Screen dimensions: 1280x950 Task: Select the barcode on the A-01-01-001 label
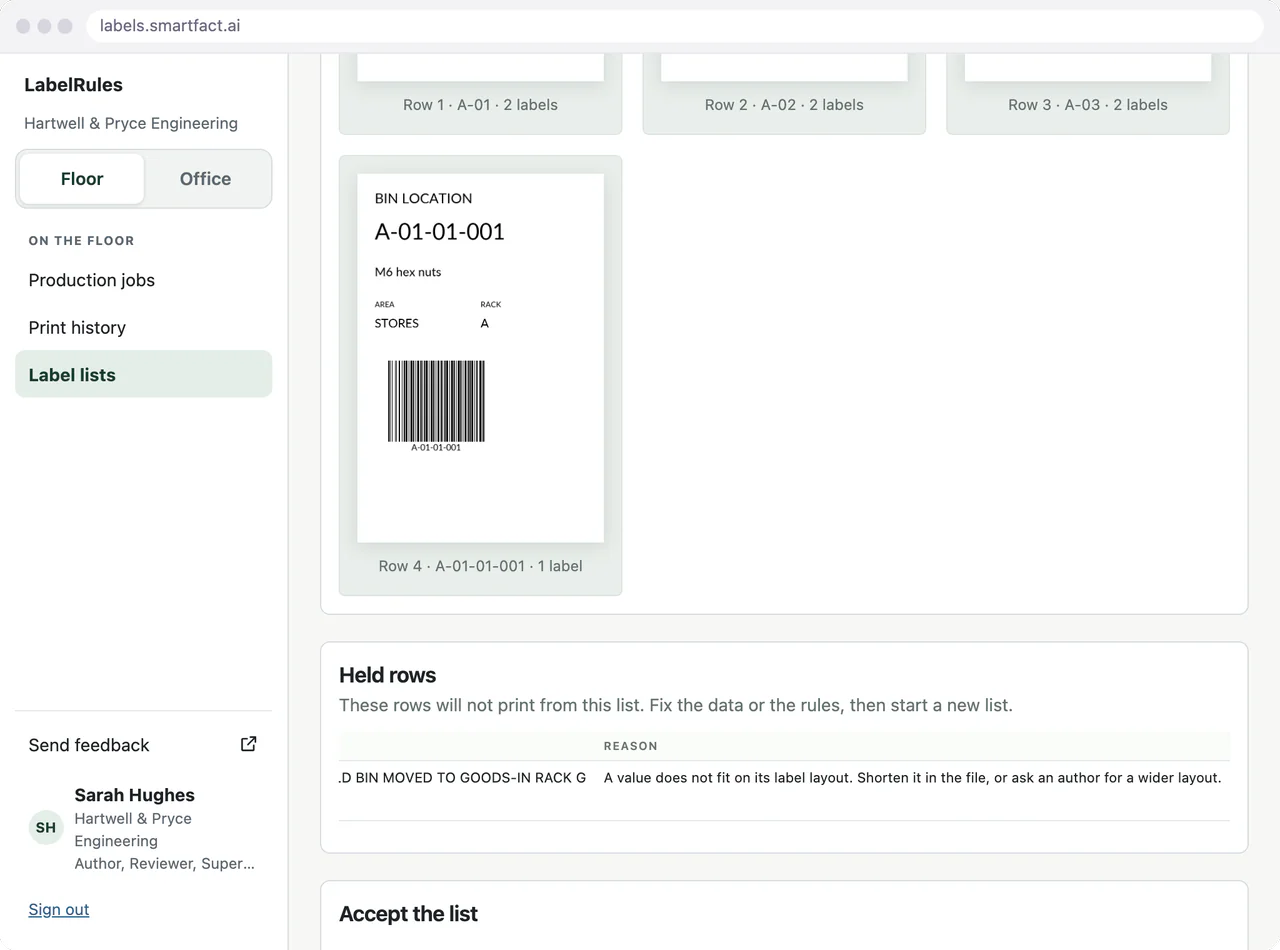coord(436,401)
